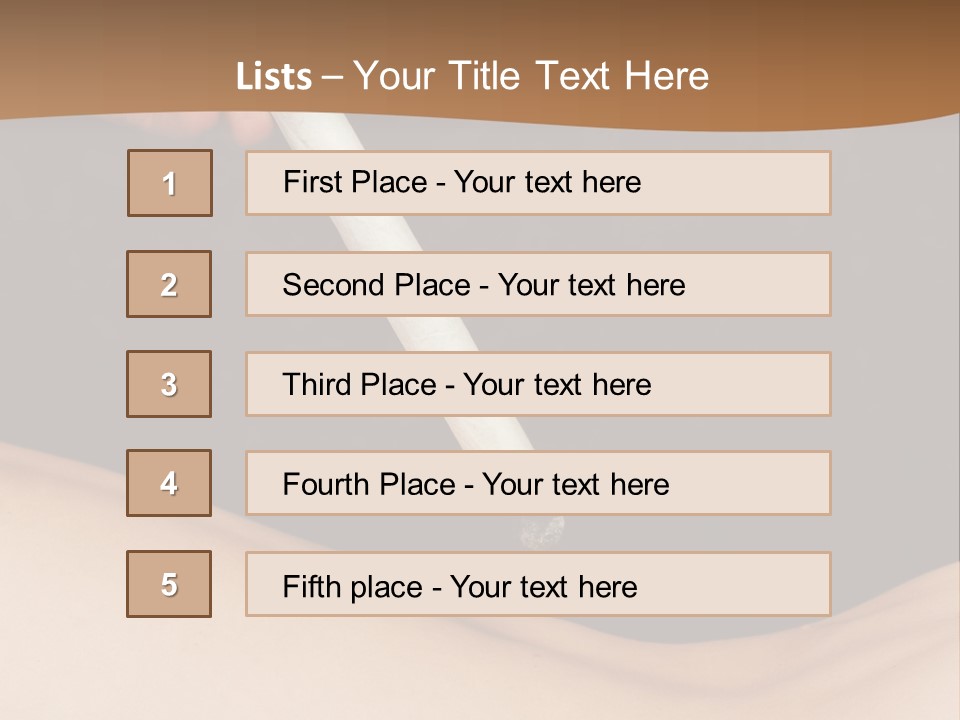Click "Your Title Text Here" in the heading
Viewport: 960px width, 720px height.
[x=531, y=76]
